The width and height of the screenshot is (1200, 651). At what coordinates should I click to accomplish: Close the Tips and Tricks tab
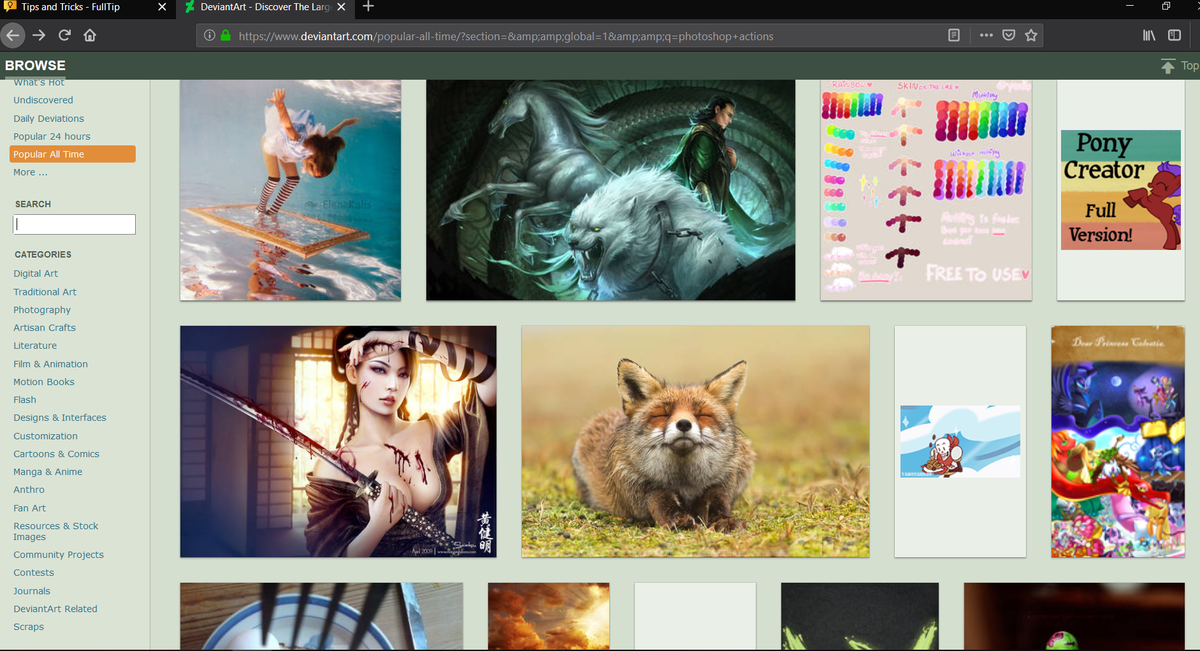[163, 7]
